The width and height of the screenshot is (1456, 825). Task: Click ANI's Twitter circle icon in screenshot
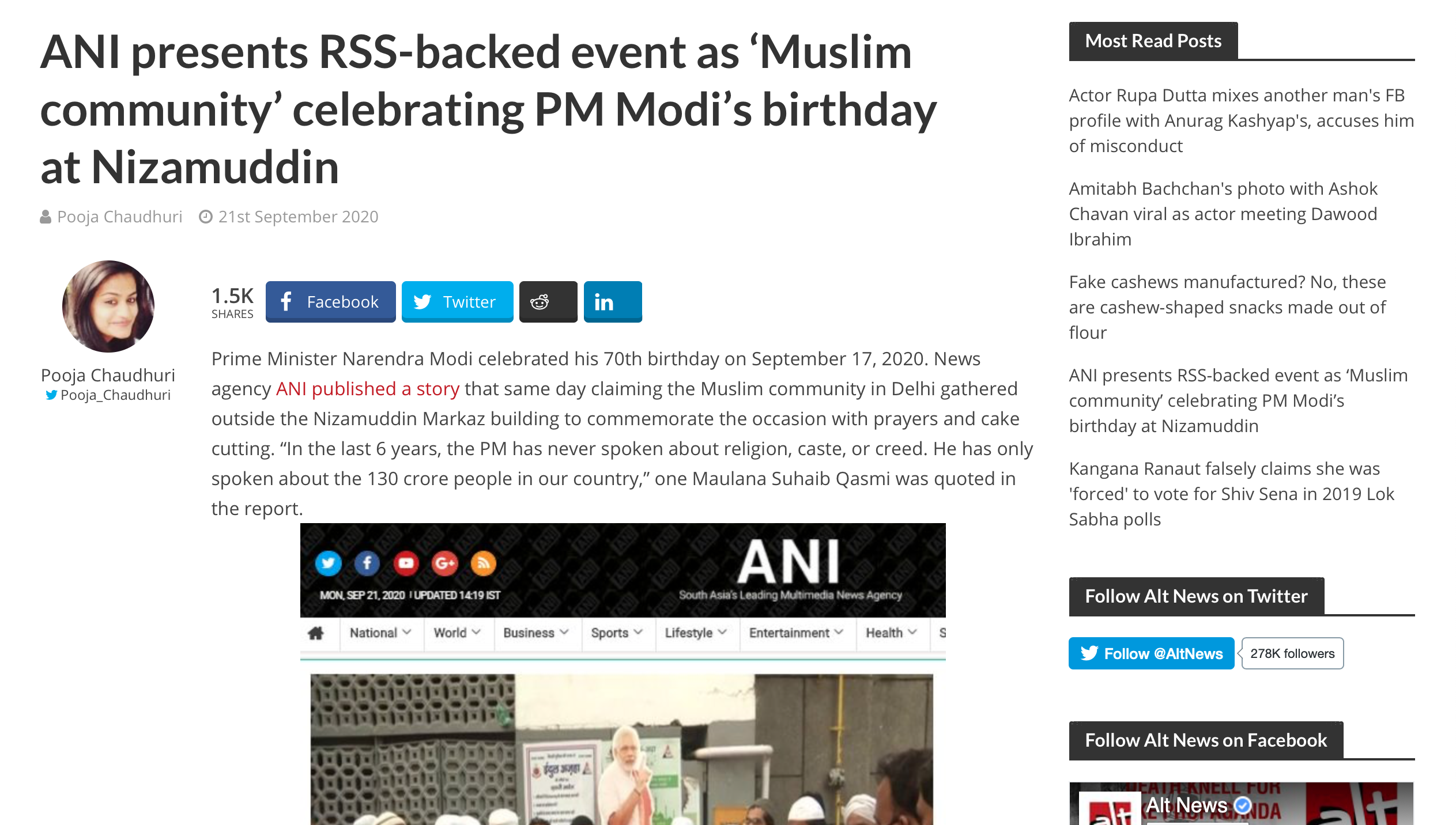(329, 563)
